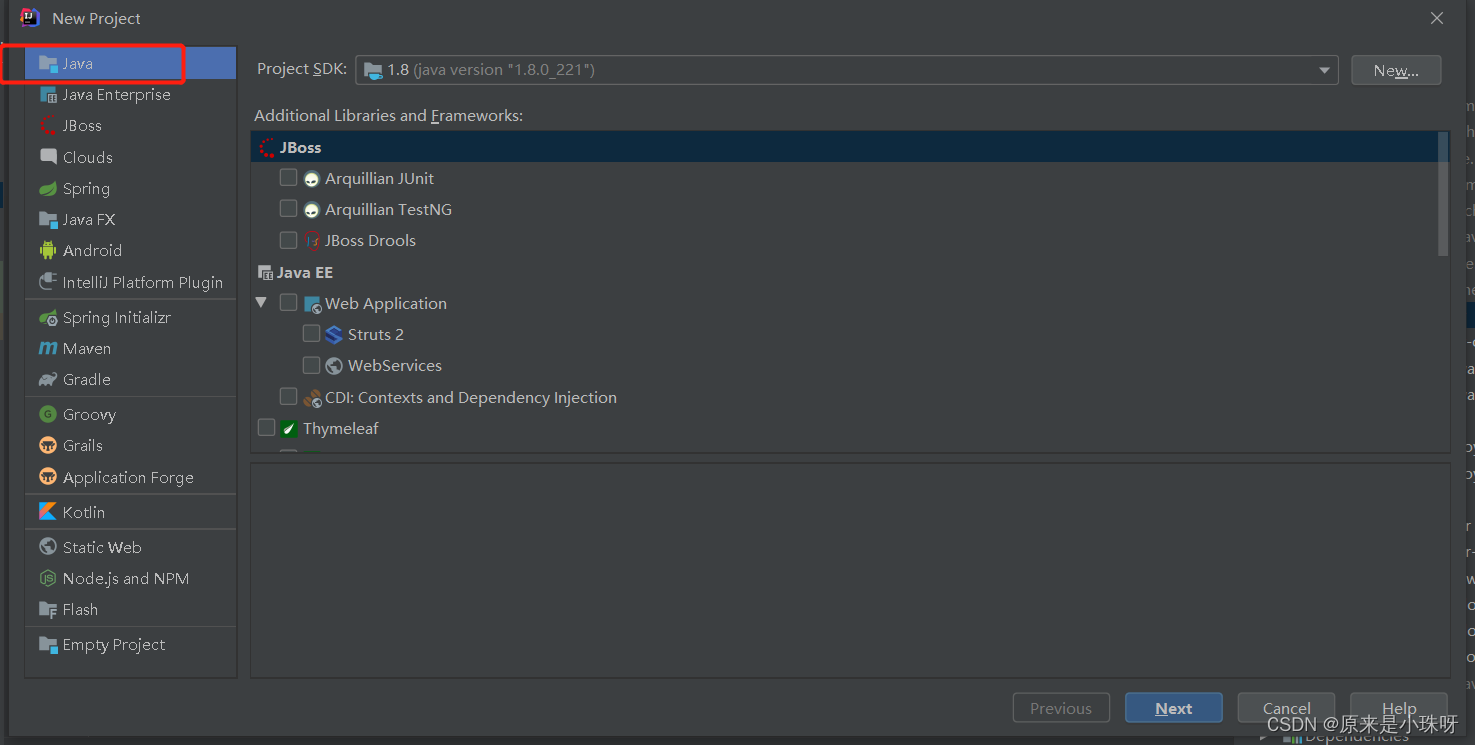Image resolution: width=1475 pixels, height=745 pixels.
Task: Choose Kotlin in project type list
Action: [131, 512]
